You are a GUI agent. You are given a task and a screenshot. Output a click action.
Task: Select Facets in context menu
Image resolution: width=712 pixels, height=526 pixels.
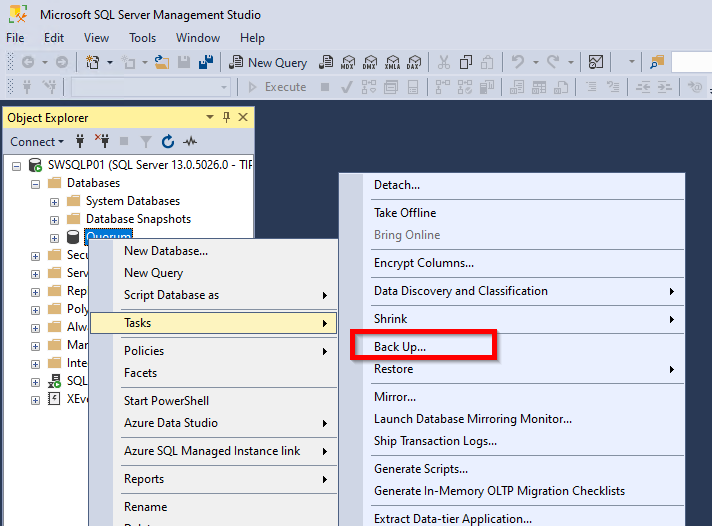click(x=213, y=373)
